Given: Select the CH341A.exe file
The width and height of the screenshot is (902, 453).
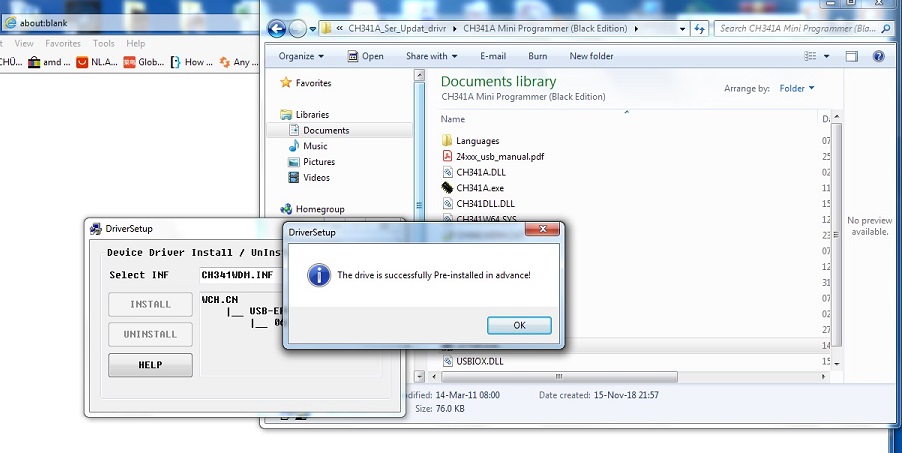Looking at the screenshot, I should 480,188.
